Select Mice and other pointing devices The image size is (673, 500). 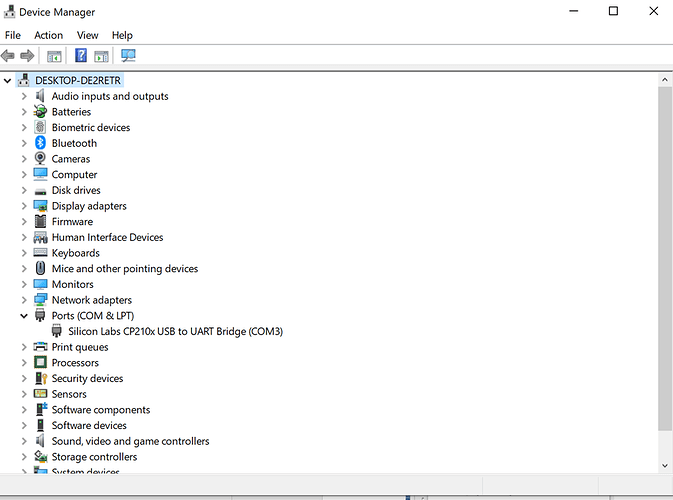click(x=124, y=269)
